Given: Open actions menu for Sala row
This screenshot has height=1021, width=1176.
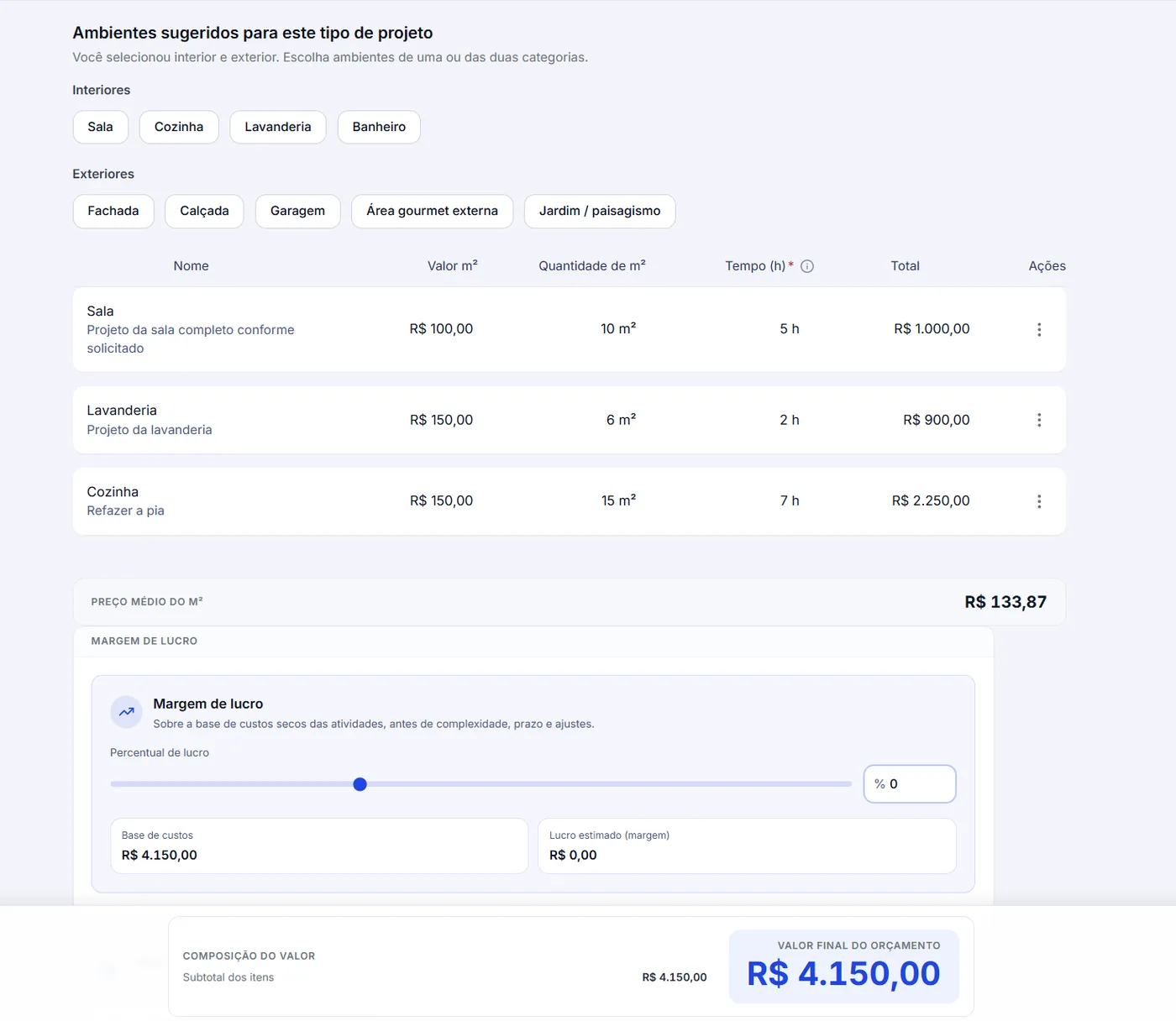Looking at the screenshot, I should 1039,329.
